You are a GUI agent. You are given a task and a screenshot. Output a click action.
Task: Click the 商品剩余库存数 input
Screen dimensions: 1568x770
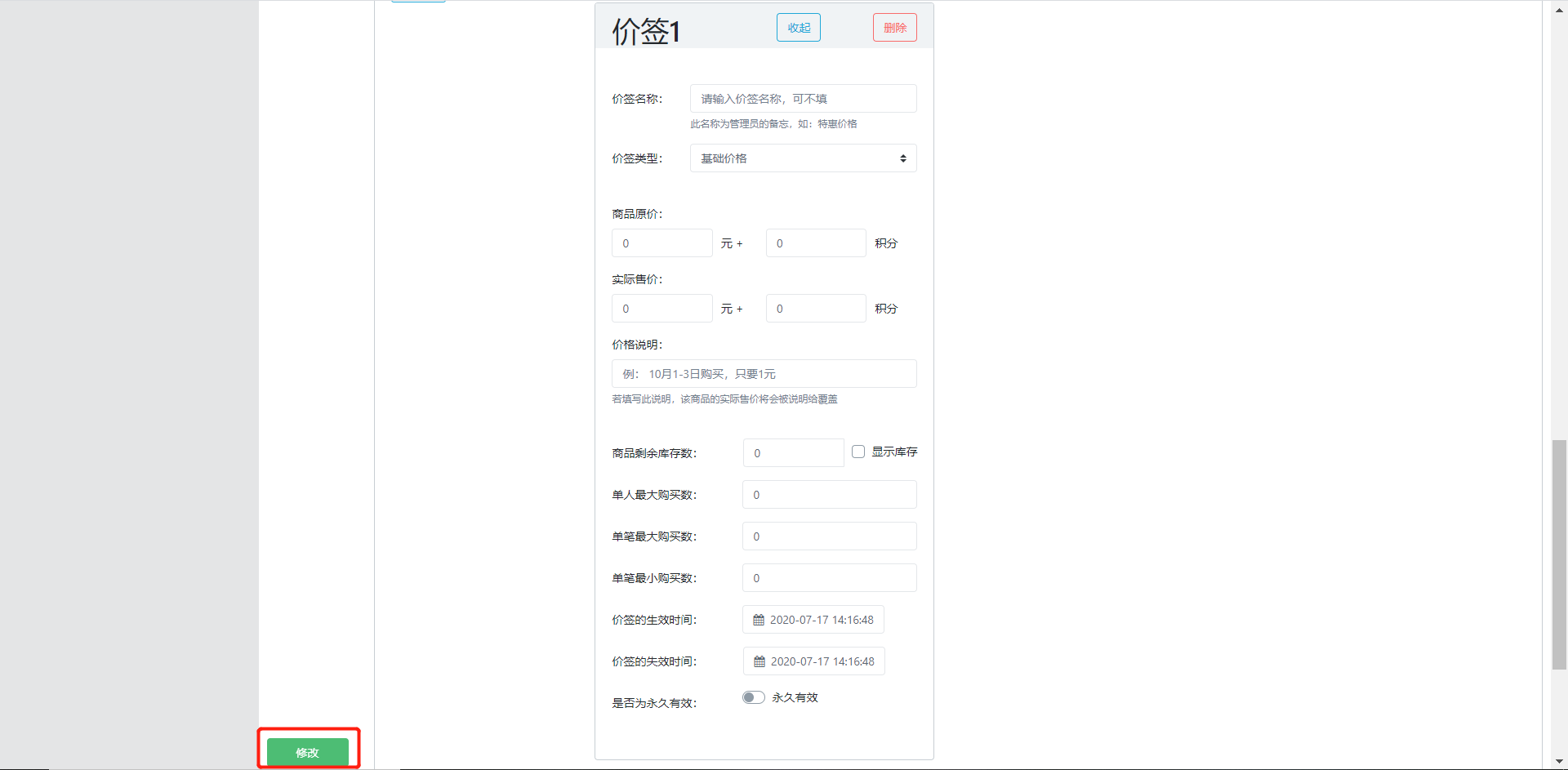click(x=793, y=453)
